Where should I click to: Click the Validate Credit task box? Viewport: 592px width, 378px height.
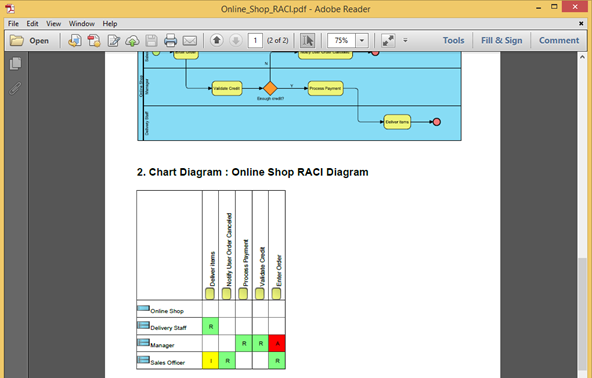point(227,88)
